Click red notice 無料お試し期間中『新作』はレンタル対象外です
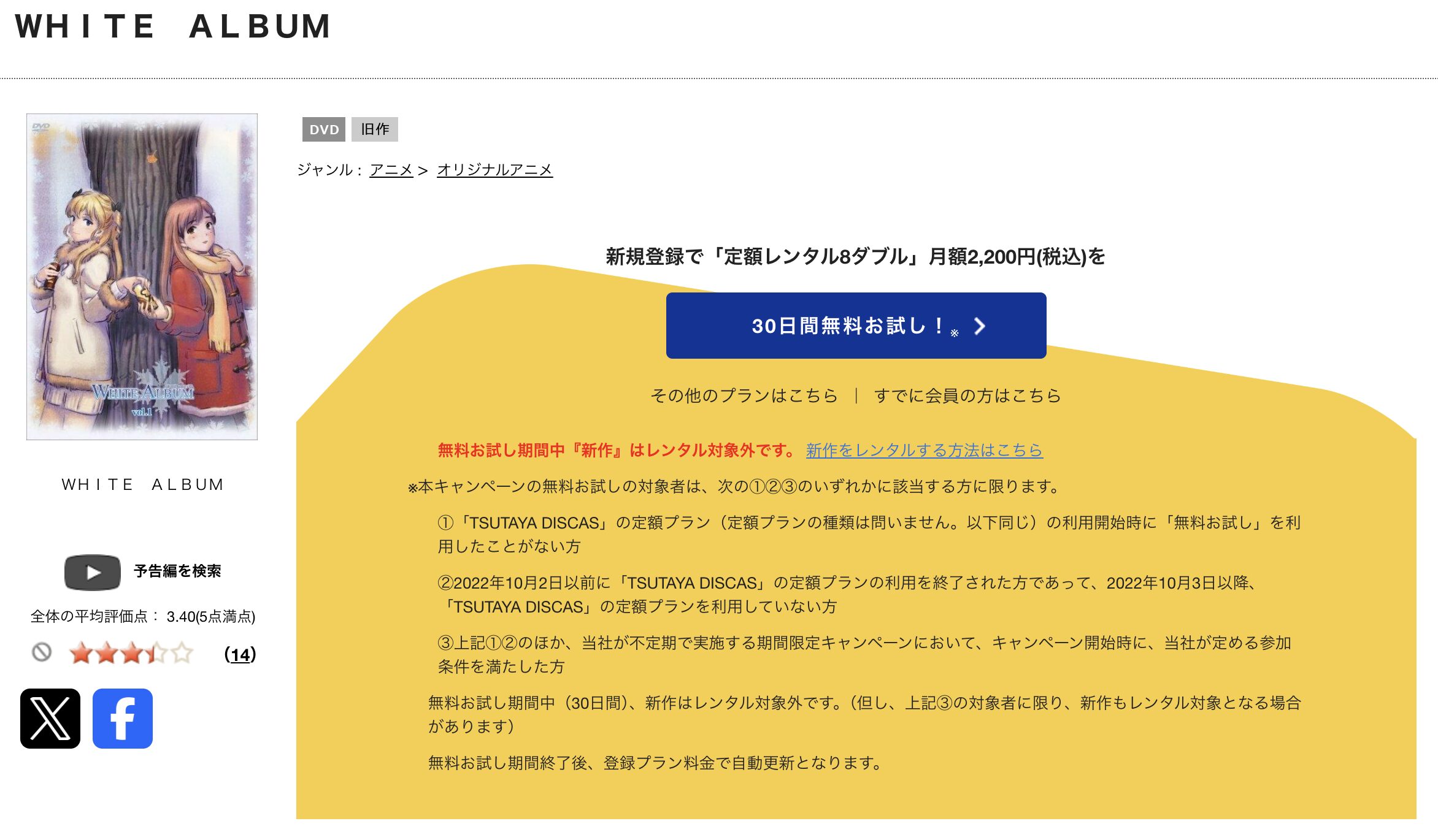The image size is (1438, 840). (x=617, y=451)
